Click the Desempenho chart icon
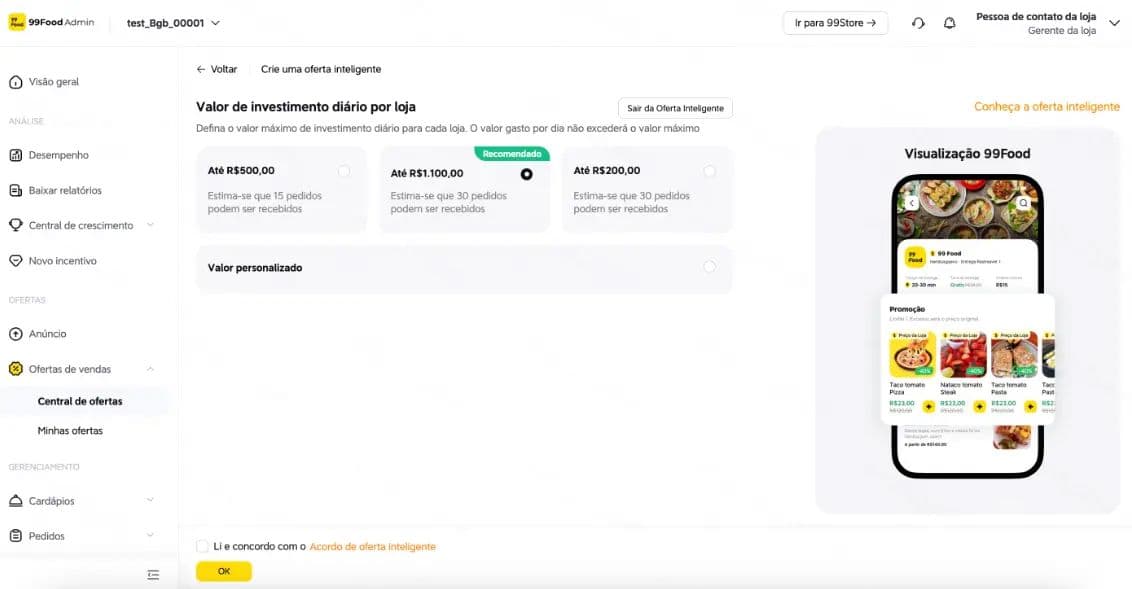Image resolution: width=1132 pixels, height=589 pixels. coord(15,155)
